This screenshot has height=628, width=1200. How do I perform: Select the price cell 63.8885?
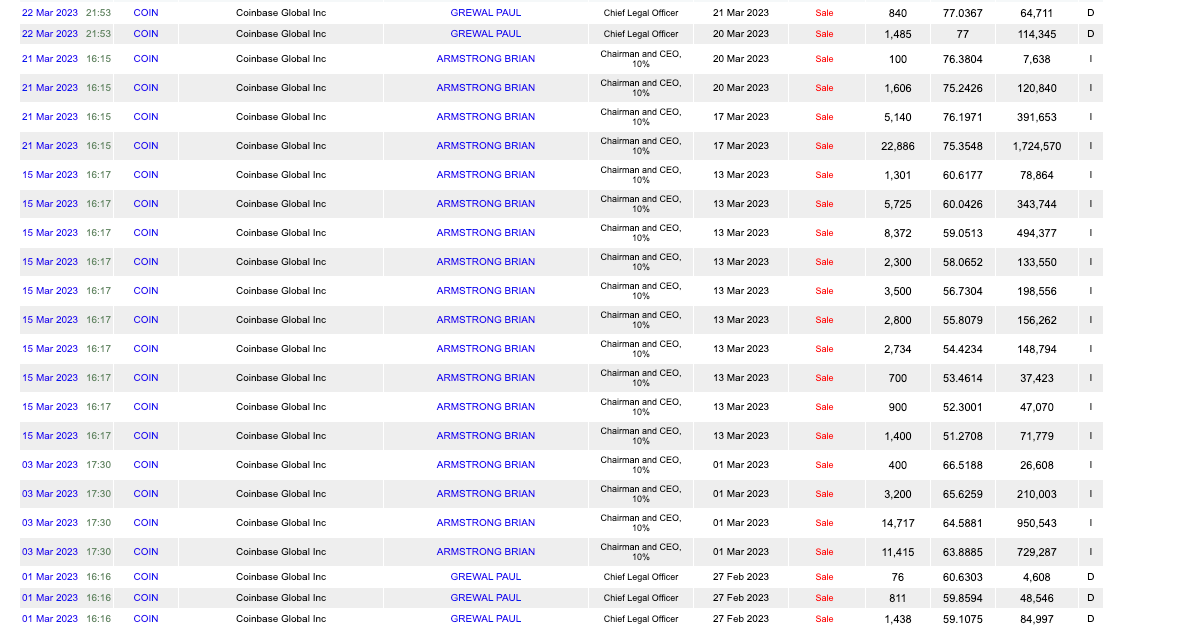coord(963,552)
